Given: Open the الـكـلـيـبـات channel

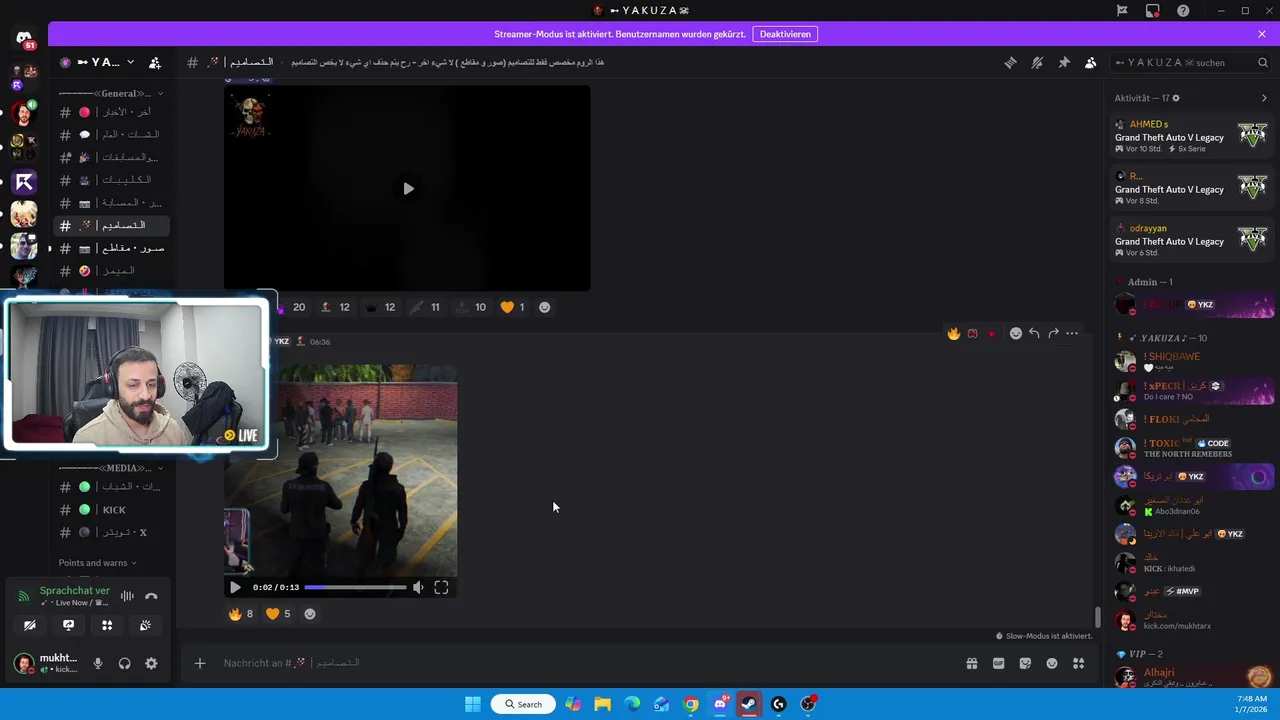Looking at the screenshot, I should coord(111,180).
